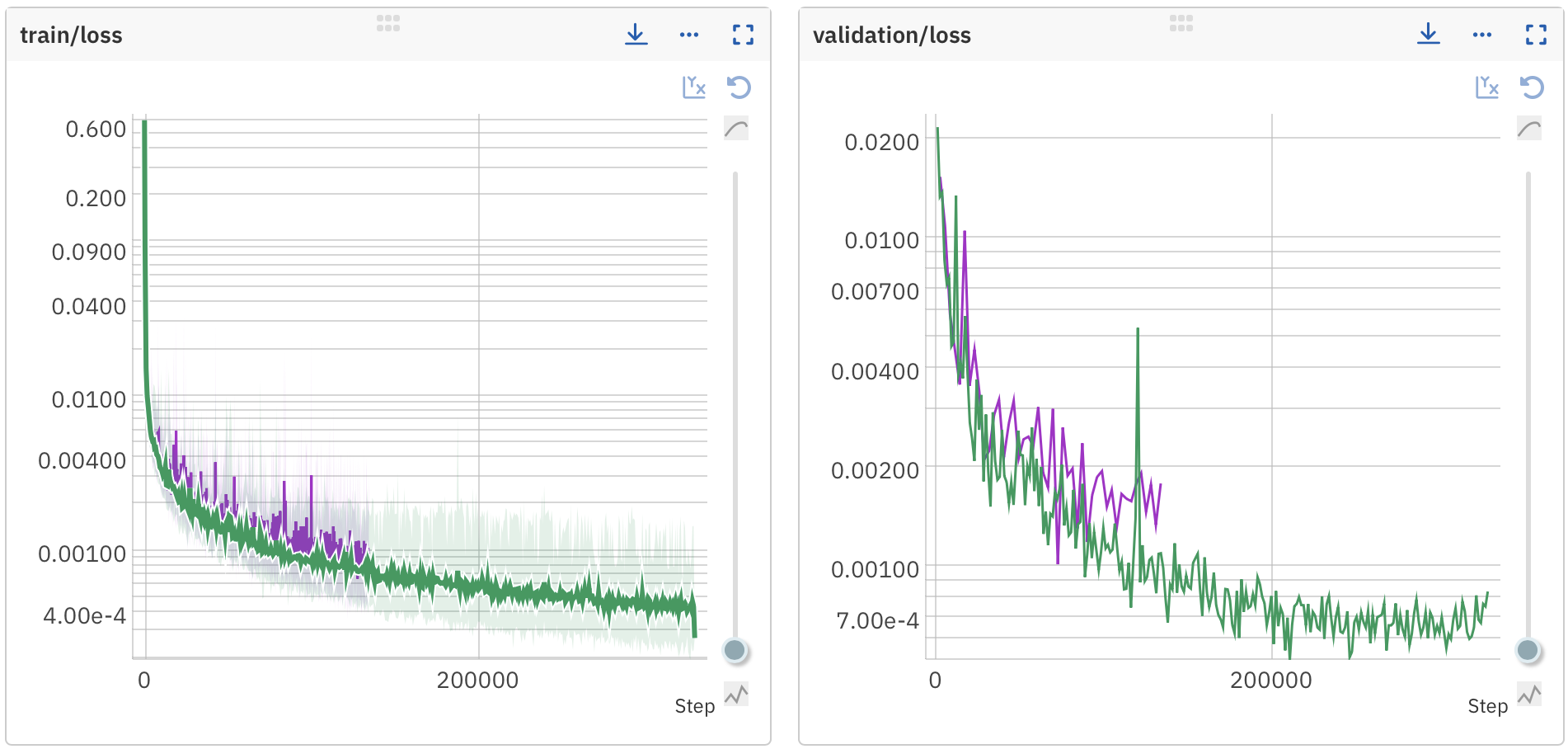Click the log-scale Y-axis icon on train/loss
1568x749 pixels.
tap(693, 87)
